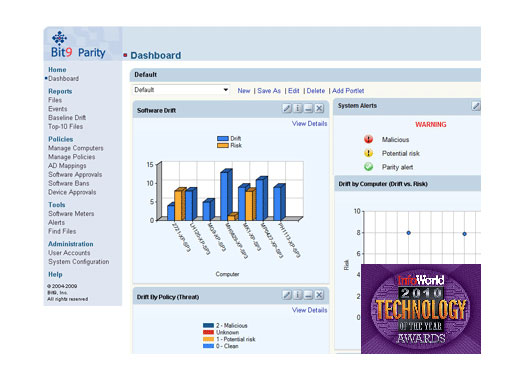Viewport: 522px width, 378px height.
Task: Open the Policies section
Action: coord(60,139)
